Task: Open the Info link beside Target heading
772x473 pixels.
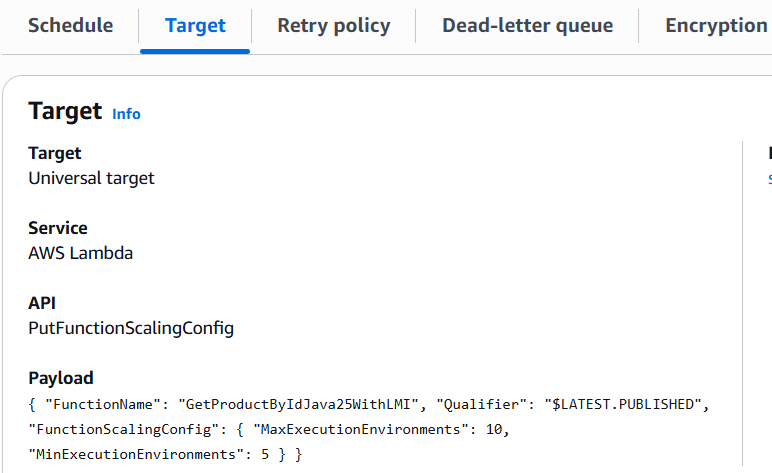Action: tap(126, 114)
